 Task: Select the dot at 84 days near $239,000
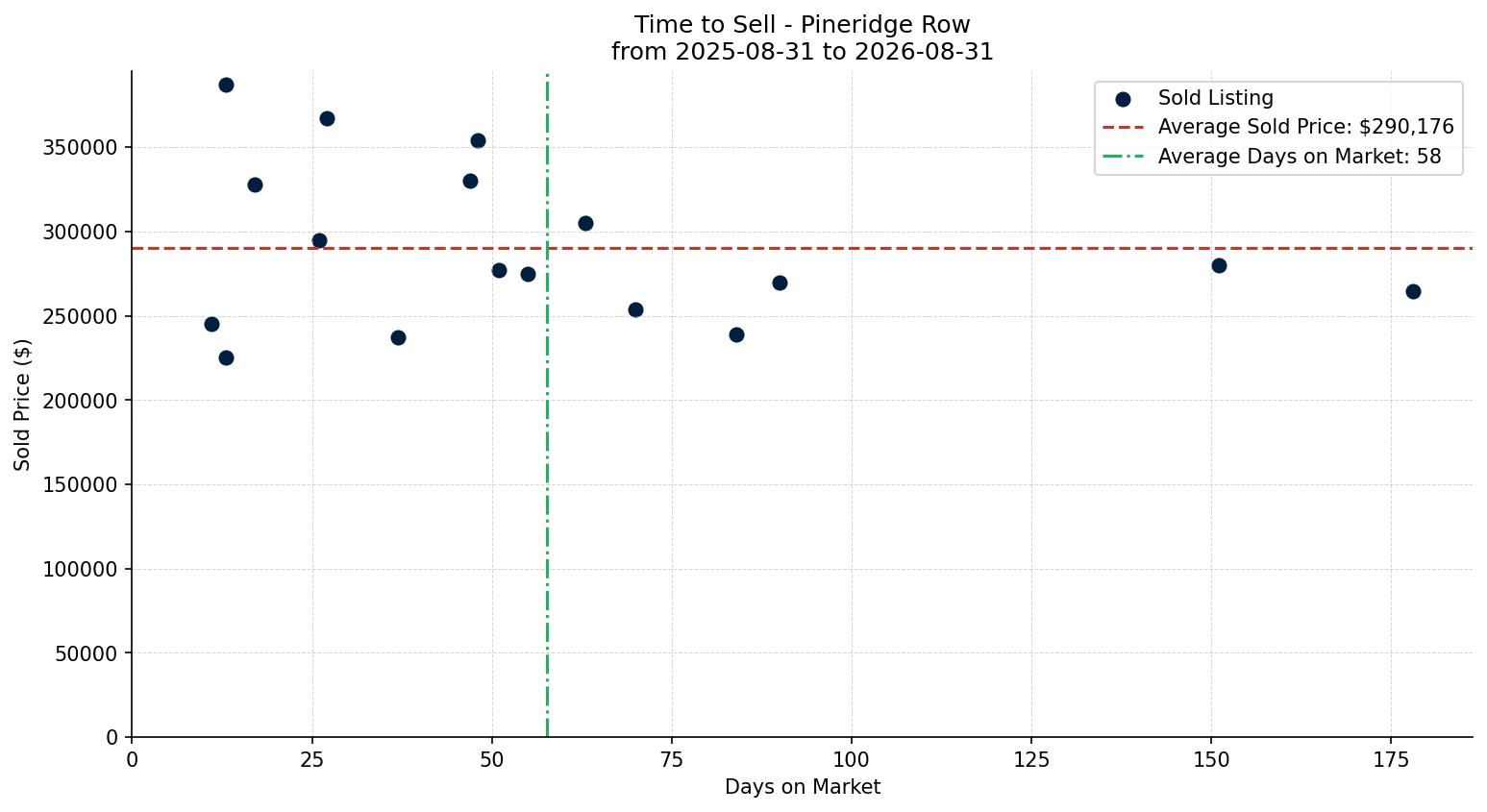point(736,334)
